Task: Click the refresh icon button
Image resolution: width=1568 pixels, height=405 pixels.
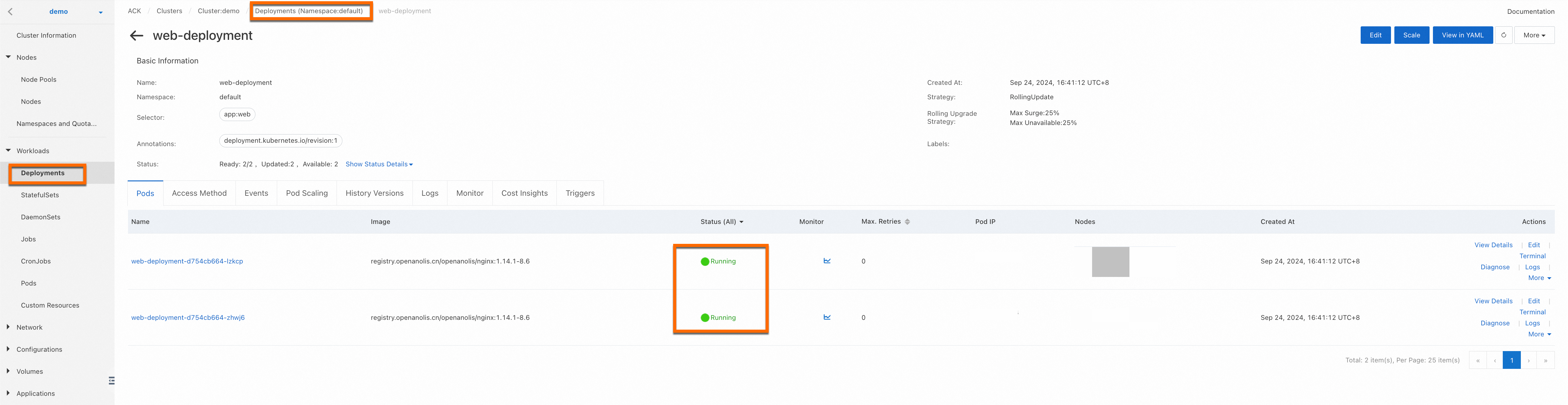Action: [1503, 35]
